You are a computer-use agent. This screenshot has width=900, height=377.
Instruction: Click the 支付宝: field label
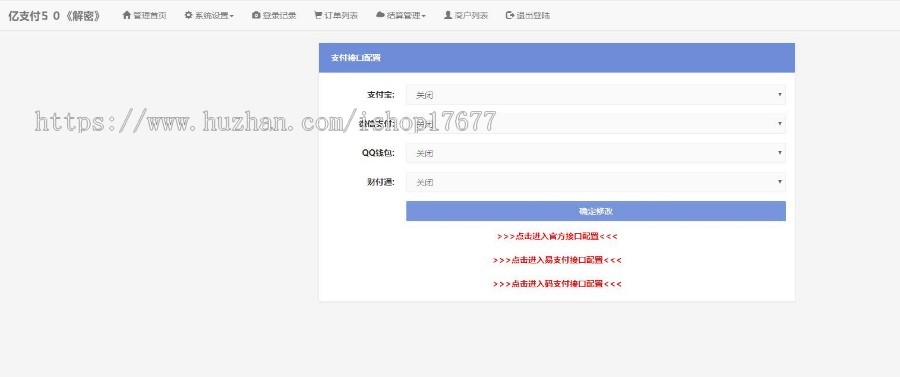[381, 95]
